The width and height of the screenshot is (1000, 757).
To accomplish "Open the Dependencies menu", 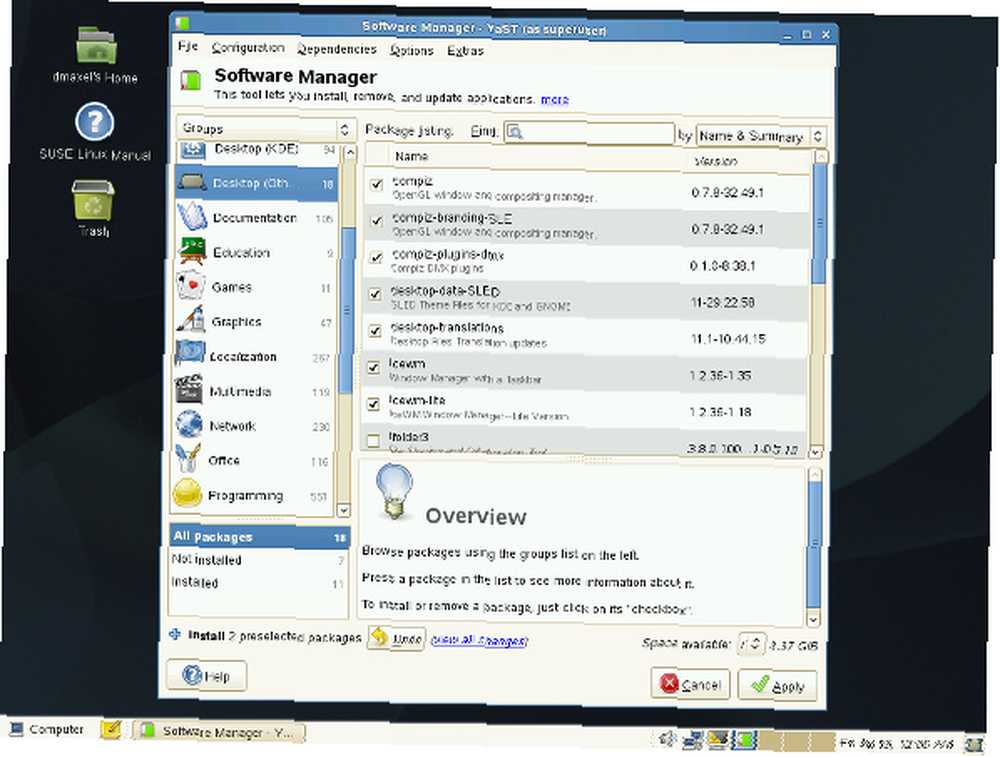I will 337,49.
